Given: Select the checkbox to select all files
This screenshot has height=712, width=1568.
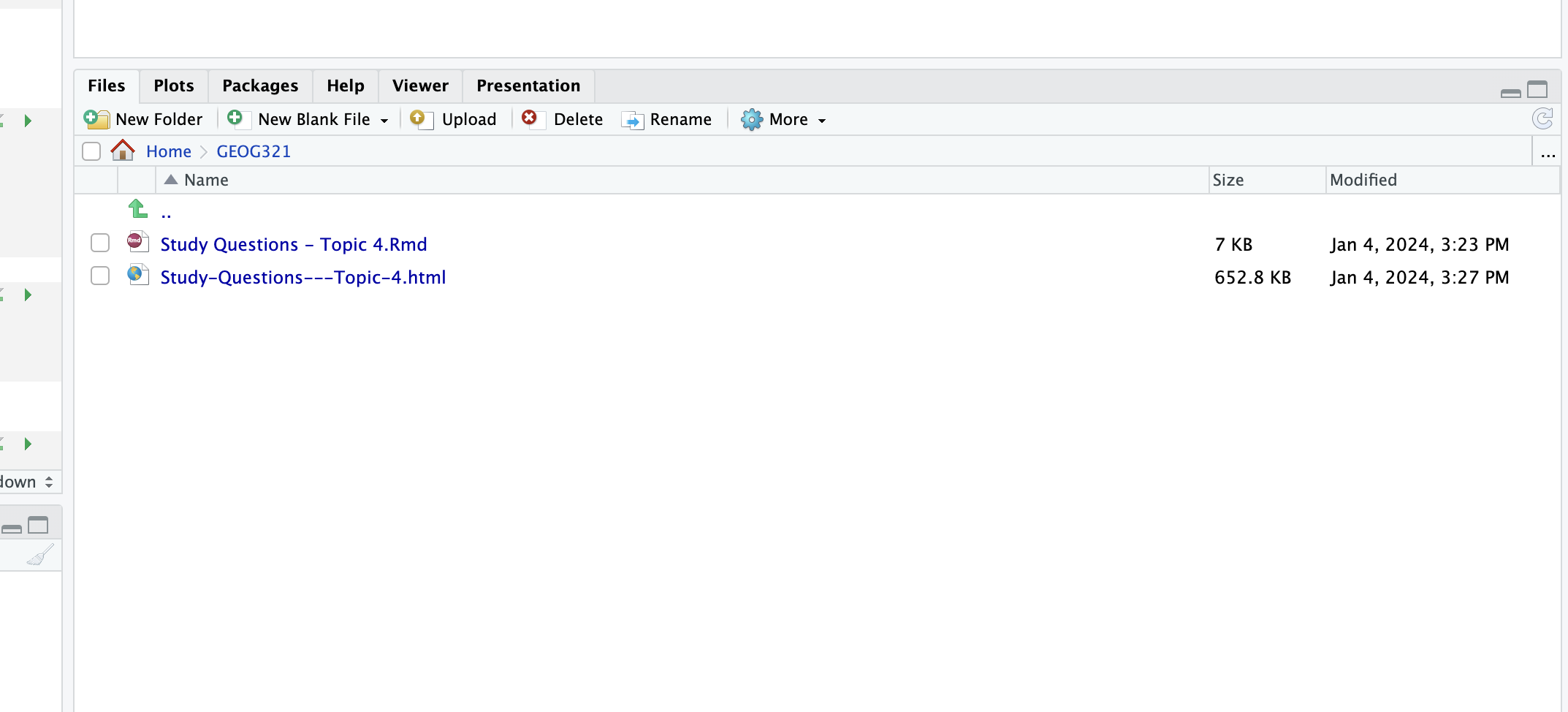Looking at the screenshot, I should (x=91, y=151).
